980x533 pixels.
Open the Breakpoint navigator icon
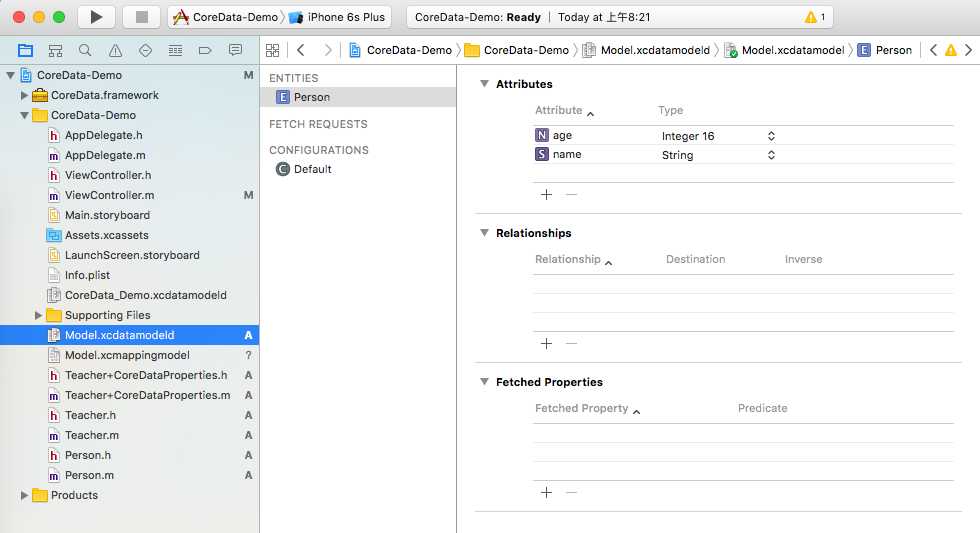[205, 51]
